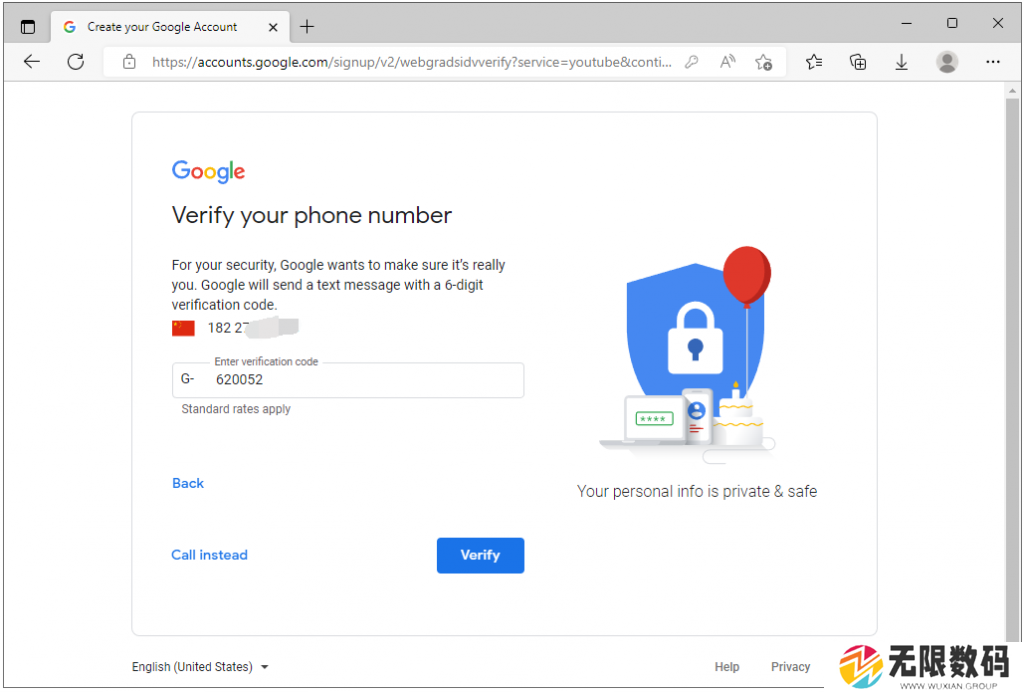Reload the page with the refresh icon
This screenshot has width=1024, height=692.
point(76,62)
